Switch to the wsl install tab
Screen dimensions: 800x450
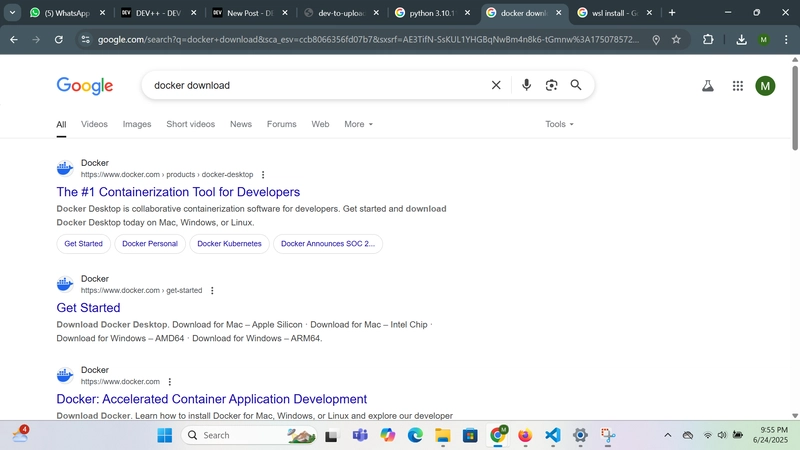(x=614, y=13)
